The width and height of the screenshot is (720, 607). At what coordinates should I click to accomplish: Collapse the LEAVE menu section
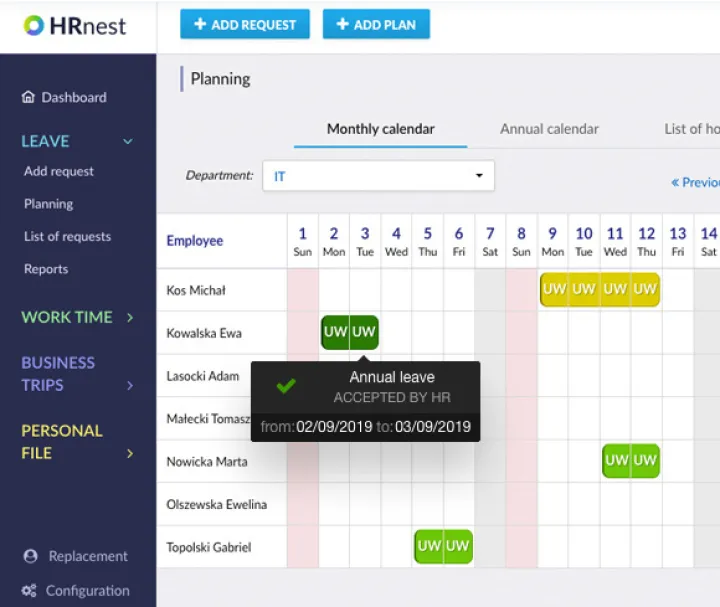pyautogui.click(x=127, y=142)
